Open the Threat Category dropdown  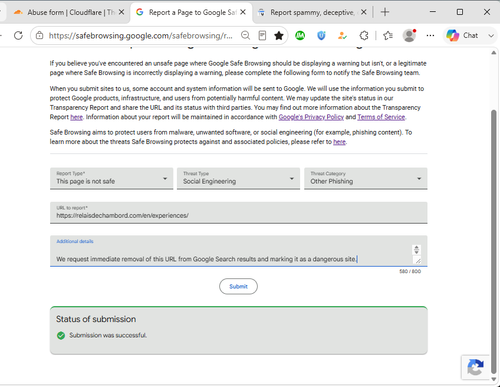(366, 178)
